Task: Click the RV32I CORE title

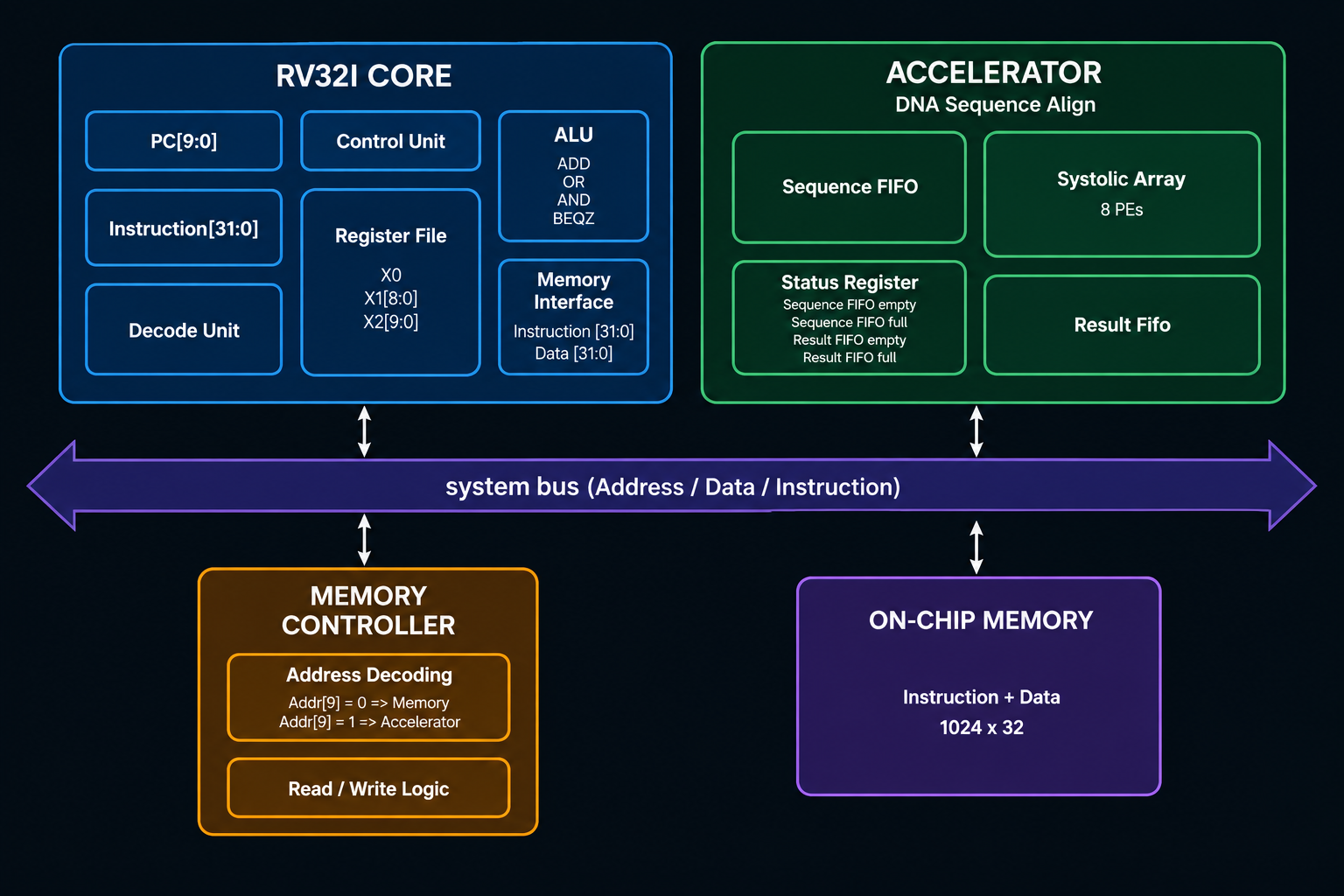Action: tap(364, 76)
